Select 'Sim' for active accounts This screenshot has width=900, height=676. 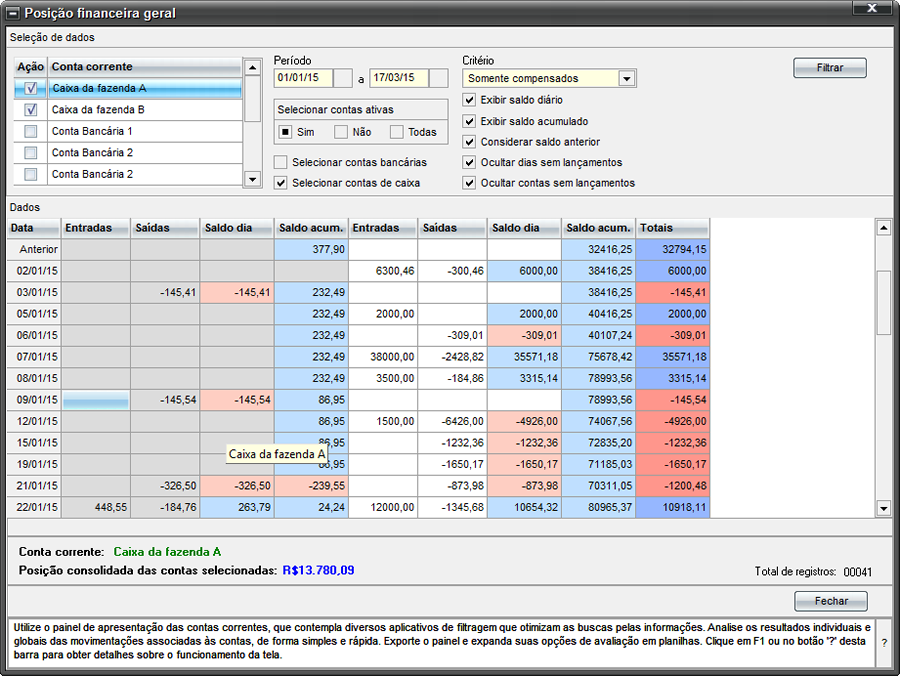click(x=285, y=132)
